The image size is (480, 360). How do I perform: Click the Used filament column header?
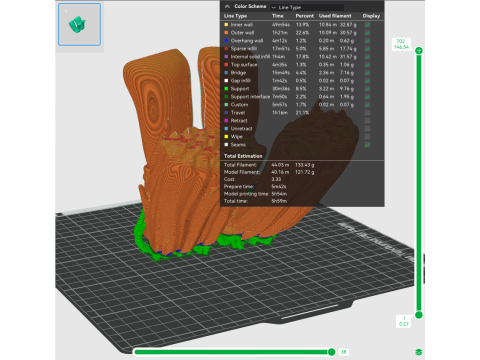[x=335, y=16]
